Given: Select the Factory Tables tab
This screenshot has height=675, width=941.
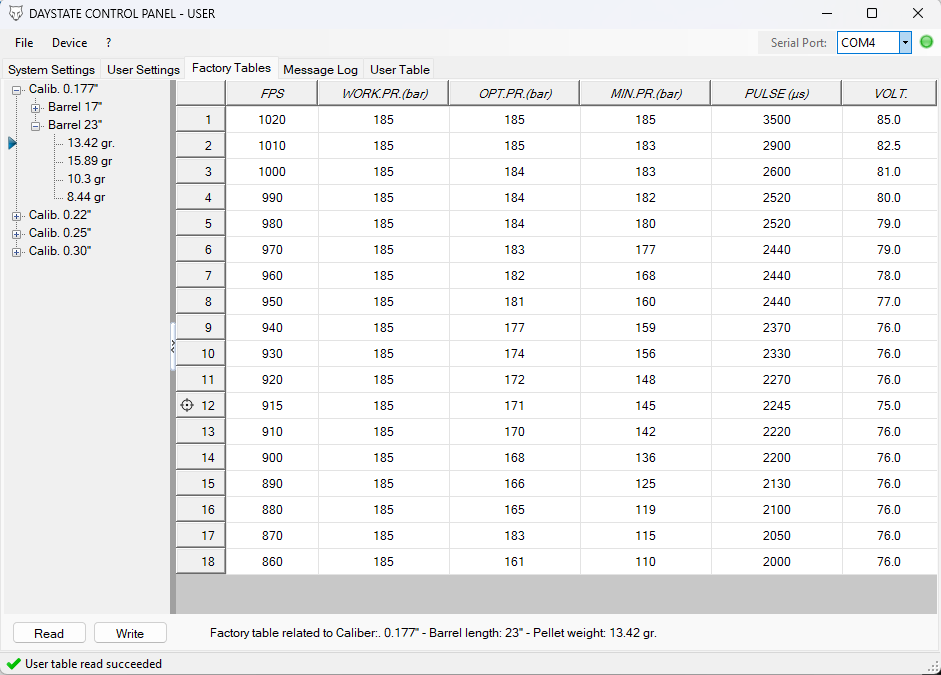Looking at the screenshot, I should coord(232,68).
